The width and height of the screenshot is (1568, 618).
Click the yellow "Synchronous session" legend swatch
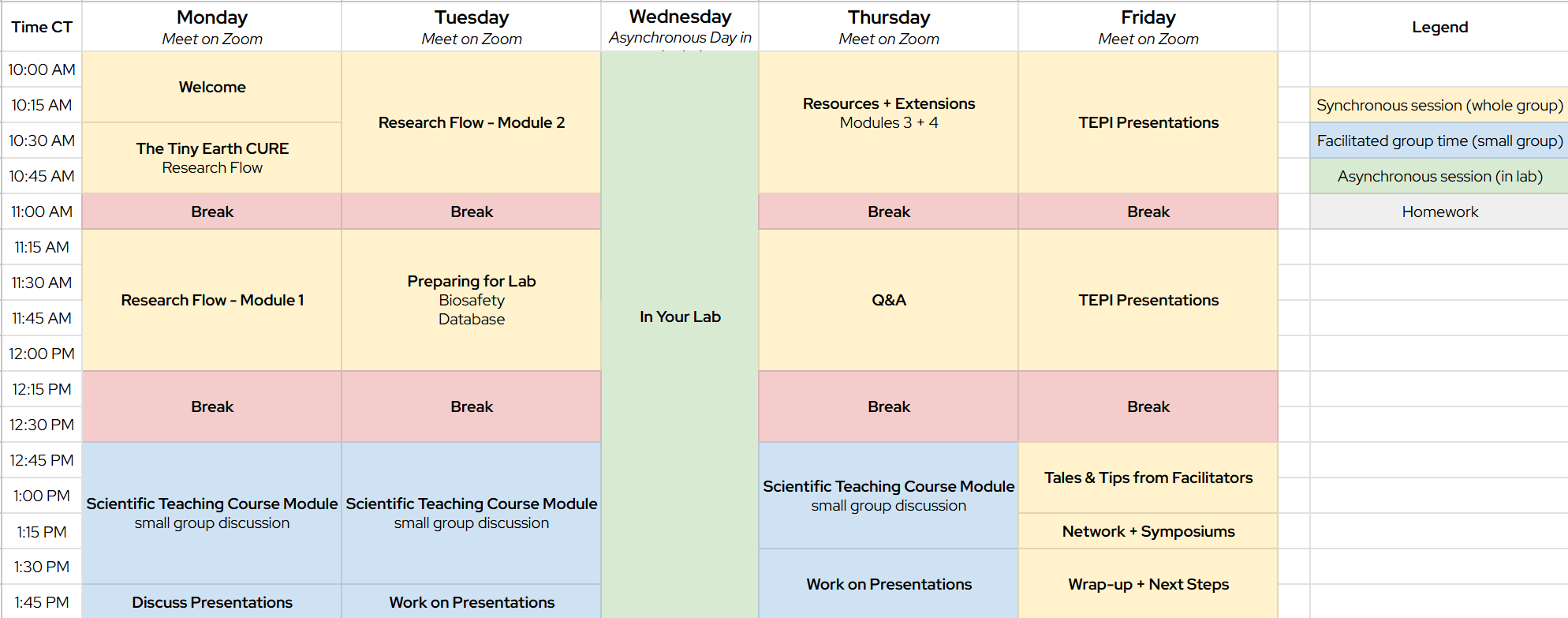(x=1439, y=105)
